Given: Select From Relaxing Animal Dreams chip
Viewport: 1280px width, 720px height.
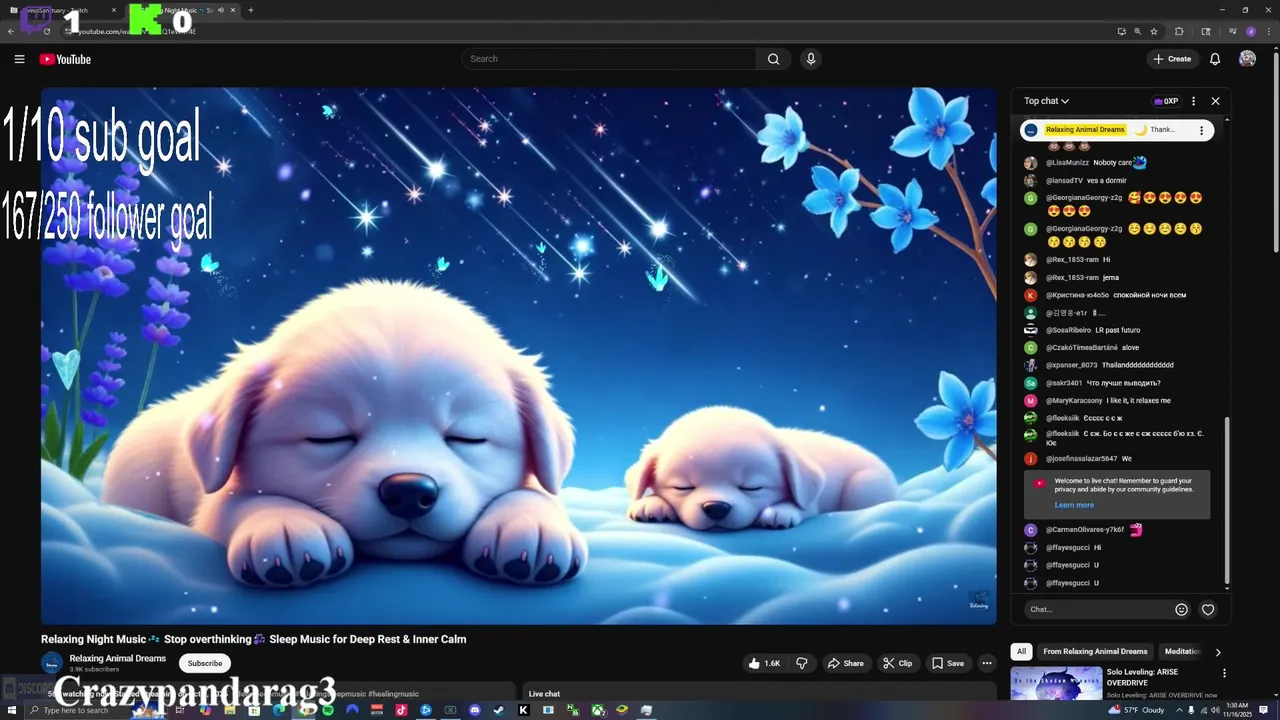Looking at the screenshot, I should click(1095, 651).
